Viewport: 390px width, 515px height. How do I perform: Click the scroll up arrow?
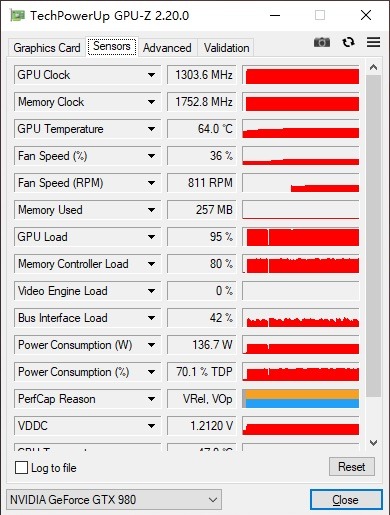point(373,67)
